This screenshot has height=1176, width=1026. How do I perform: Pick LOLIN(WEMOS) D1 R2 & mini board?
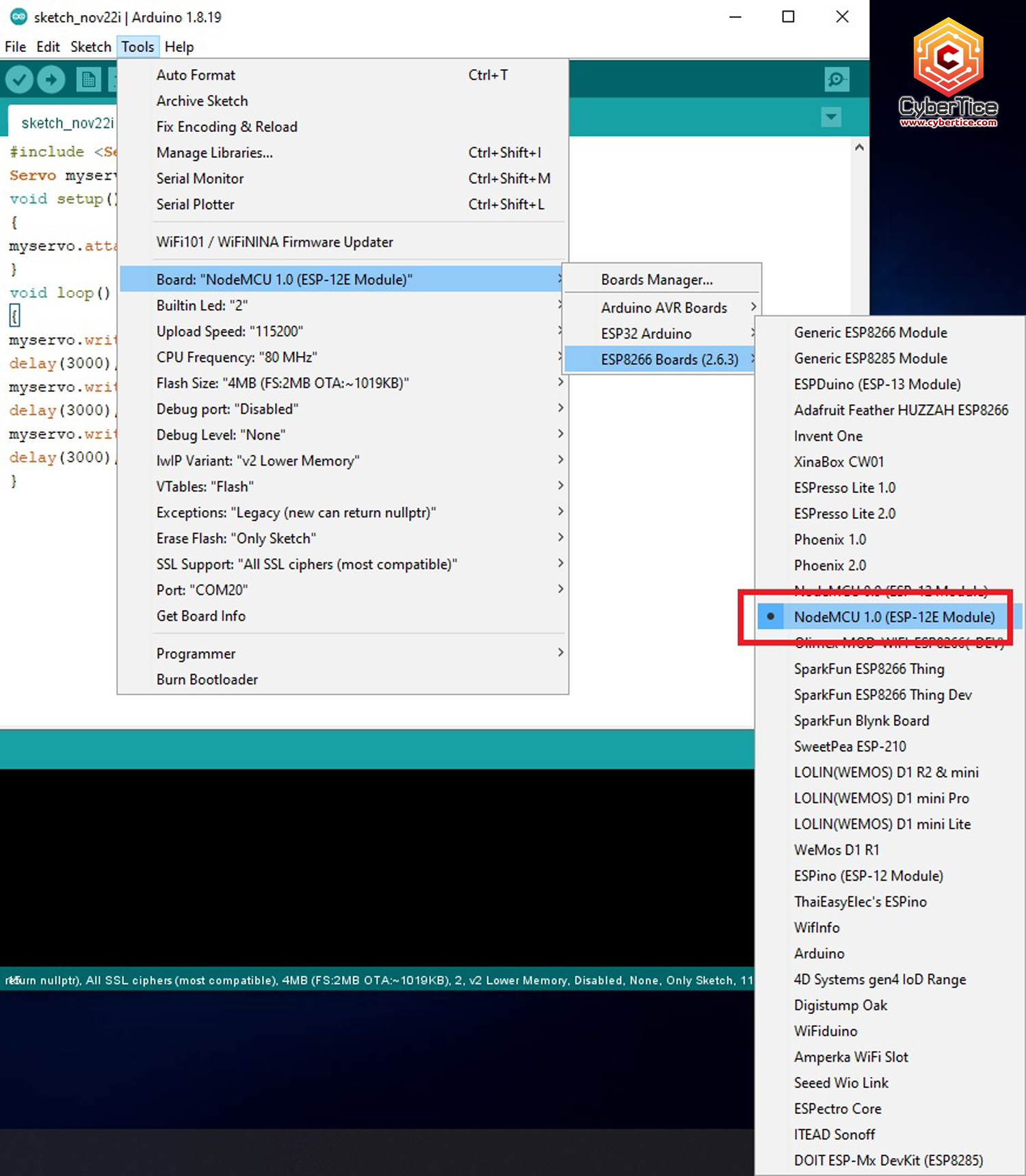(886, 773)
